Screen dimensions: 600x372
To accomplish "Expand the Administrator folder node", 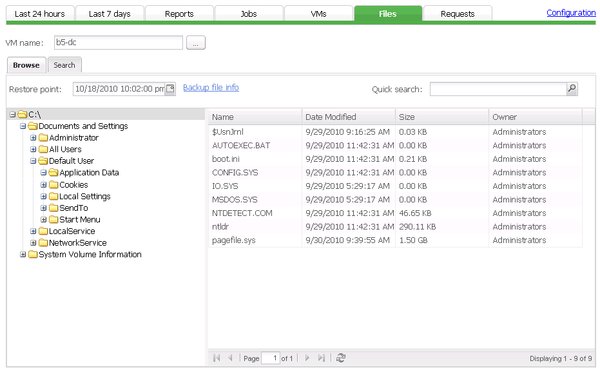I will (33, 138).
